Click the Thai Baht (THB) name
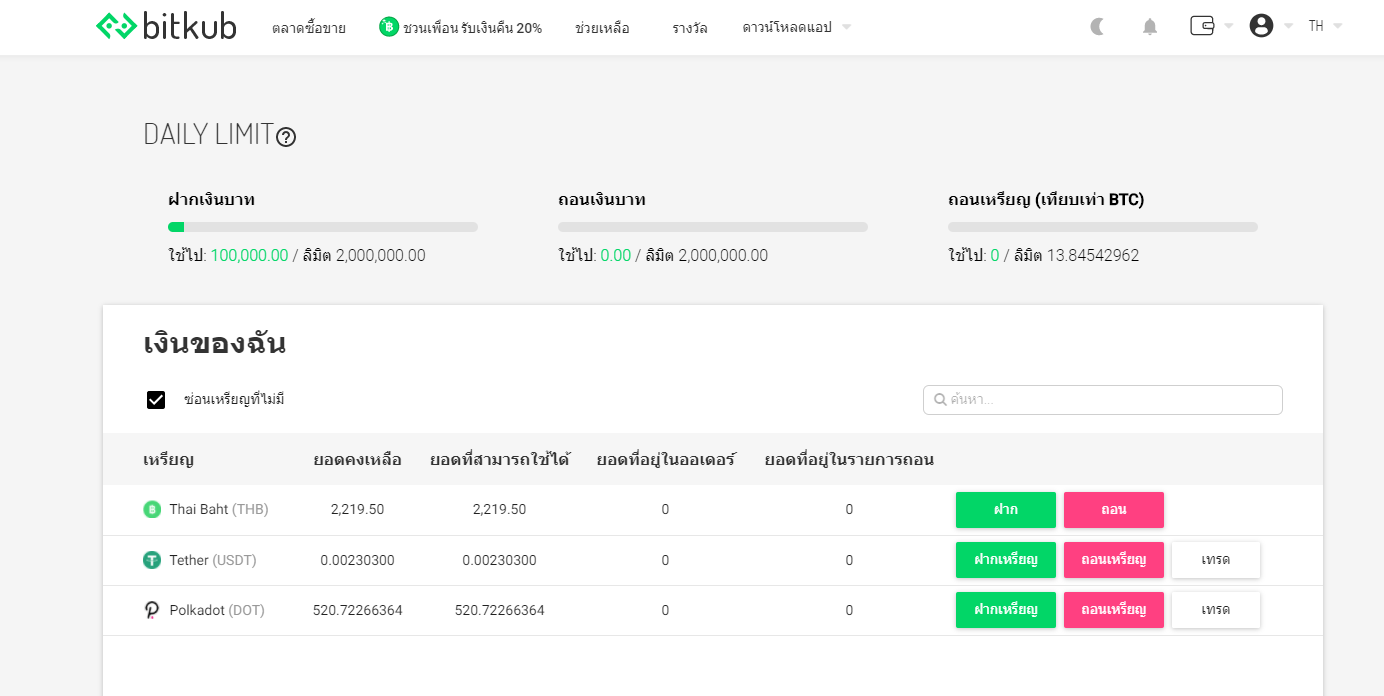The height and width of the screenshot is (696, 1384). click(x=219, y=510)
